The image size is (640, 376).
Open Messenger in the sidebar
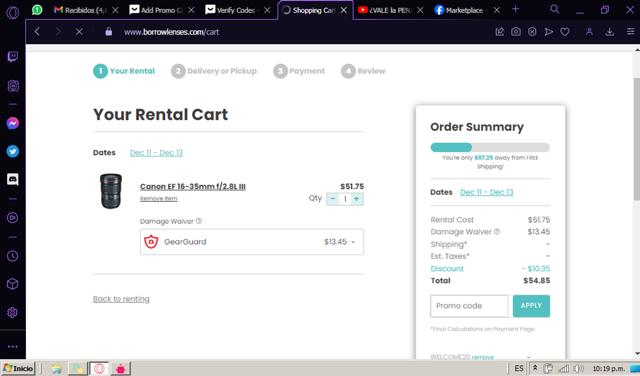(13, 123)
